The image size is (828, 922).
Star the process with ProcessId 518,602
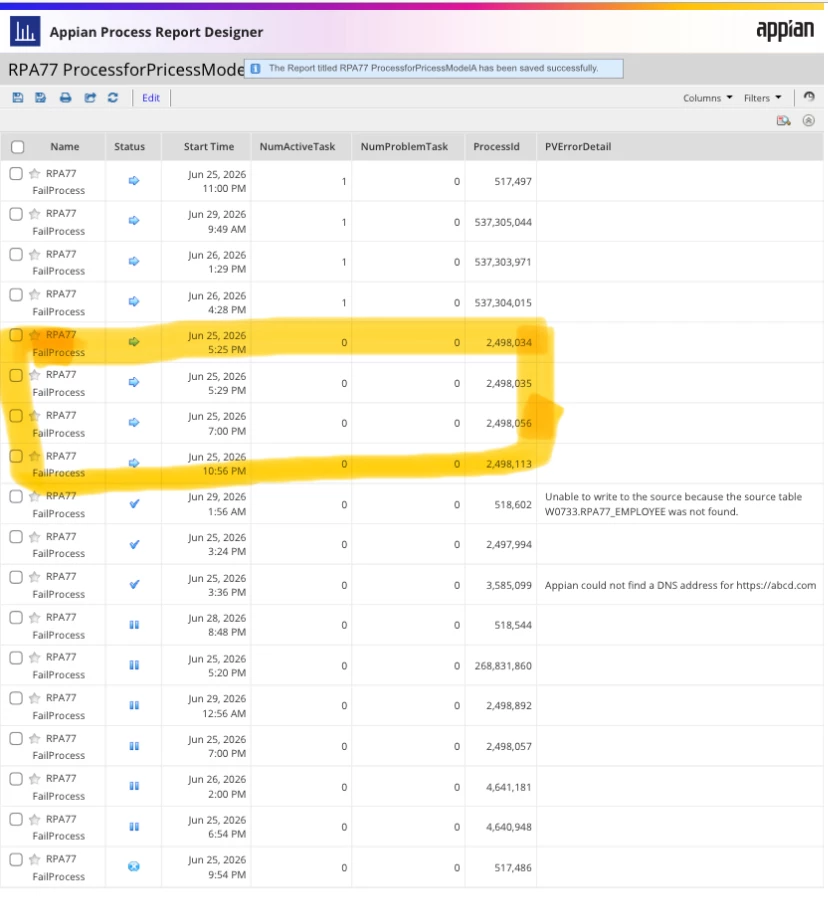click(35, 496)
